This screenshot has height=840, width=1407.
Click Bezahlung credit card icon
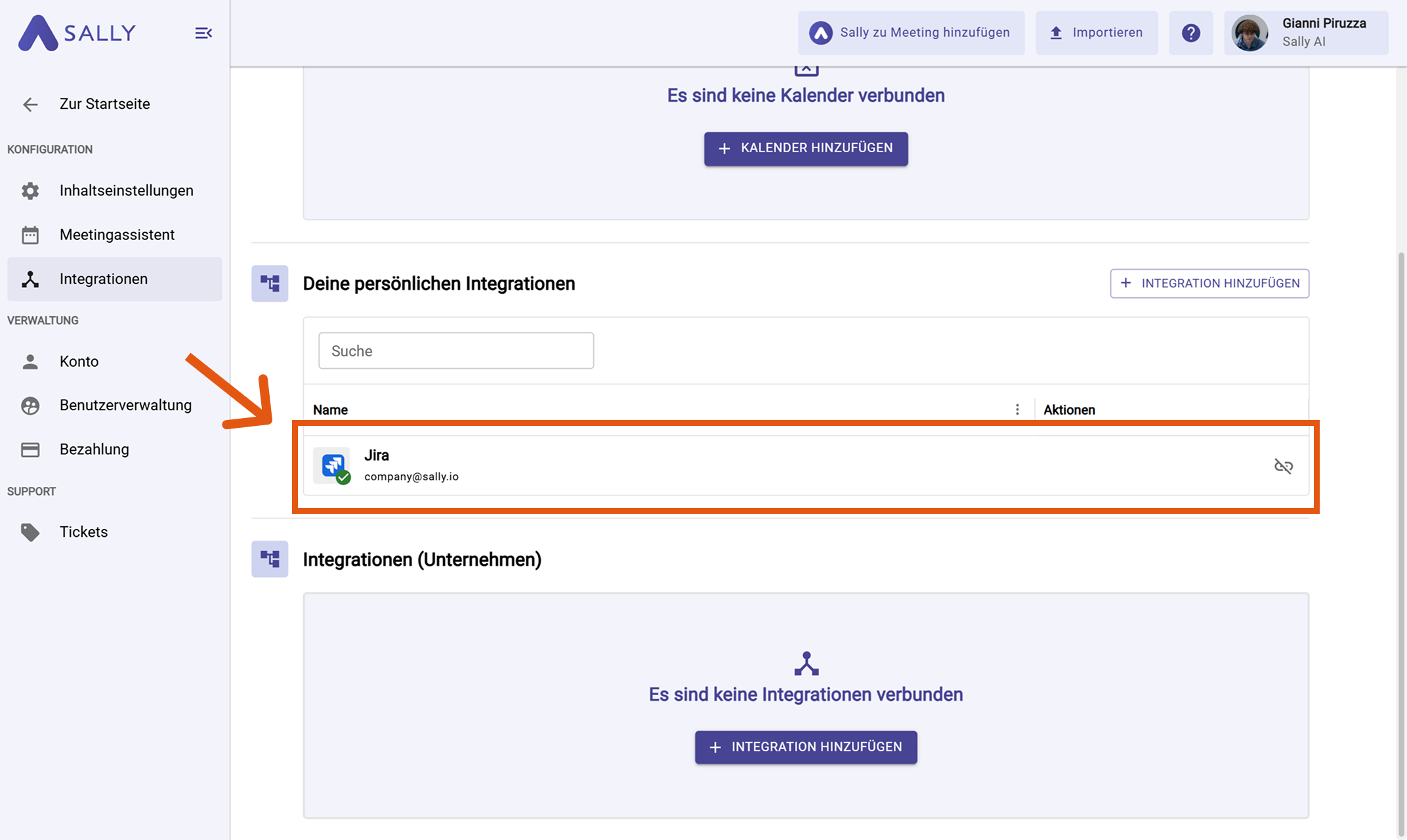click(30, 450)
